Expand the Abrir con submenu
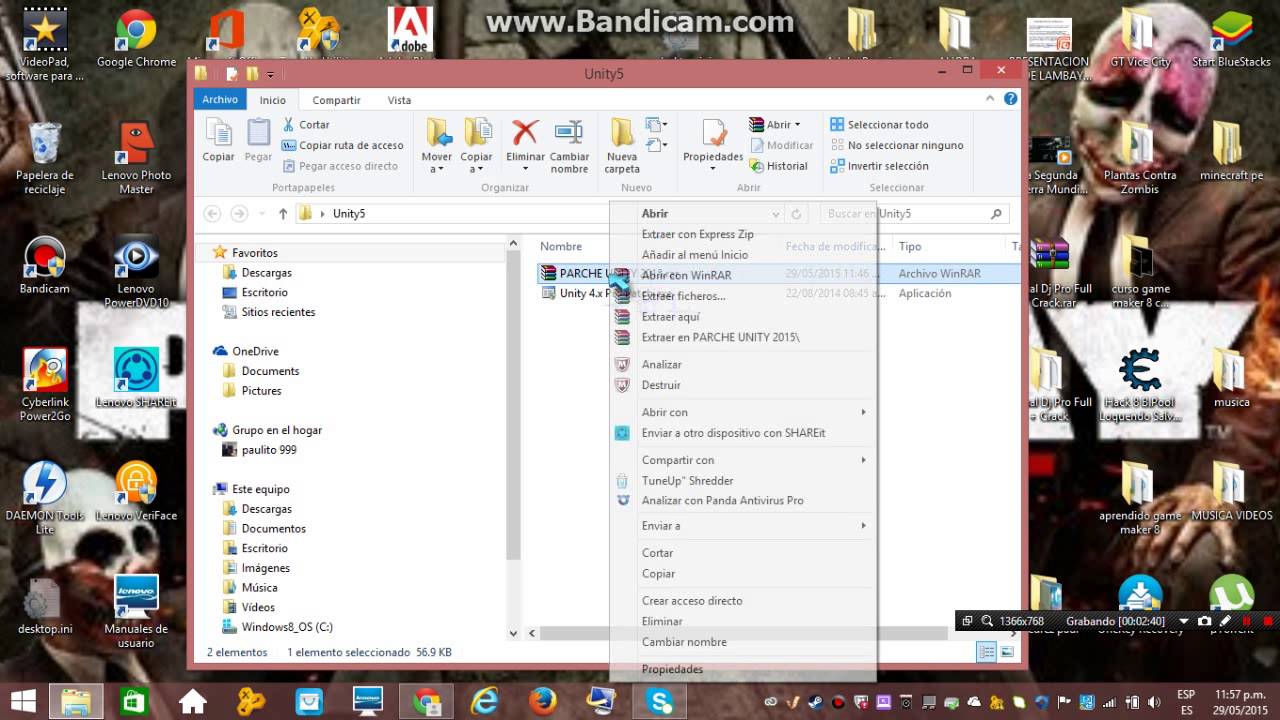1280x720 pixels. (743, 412)
